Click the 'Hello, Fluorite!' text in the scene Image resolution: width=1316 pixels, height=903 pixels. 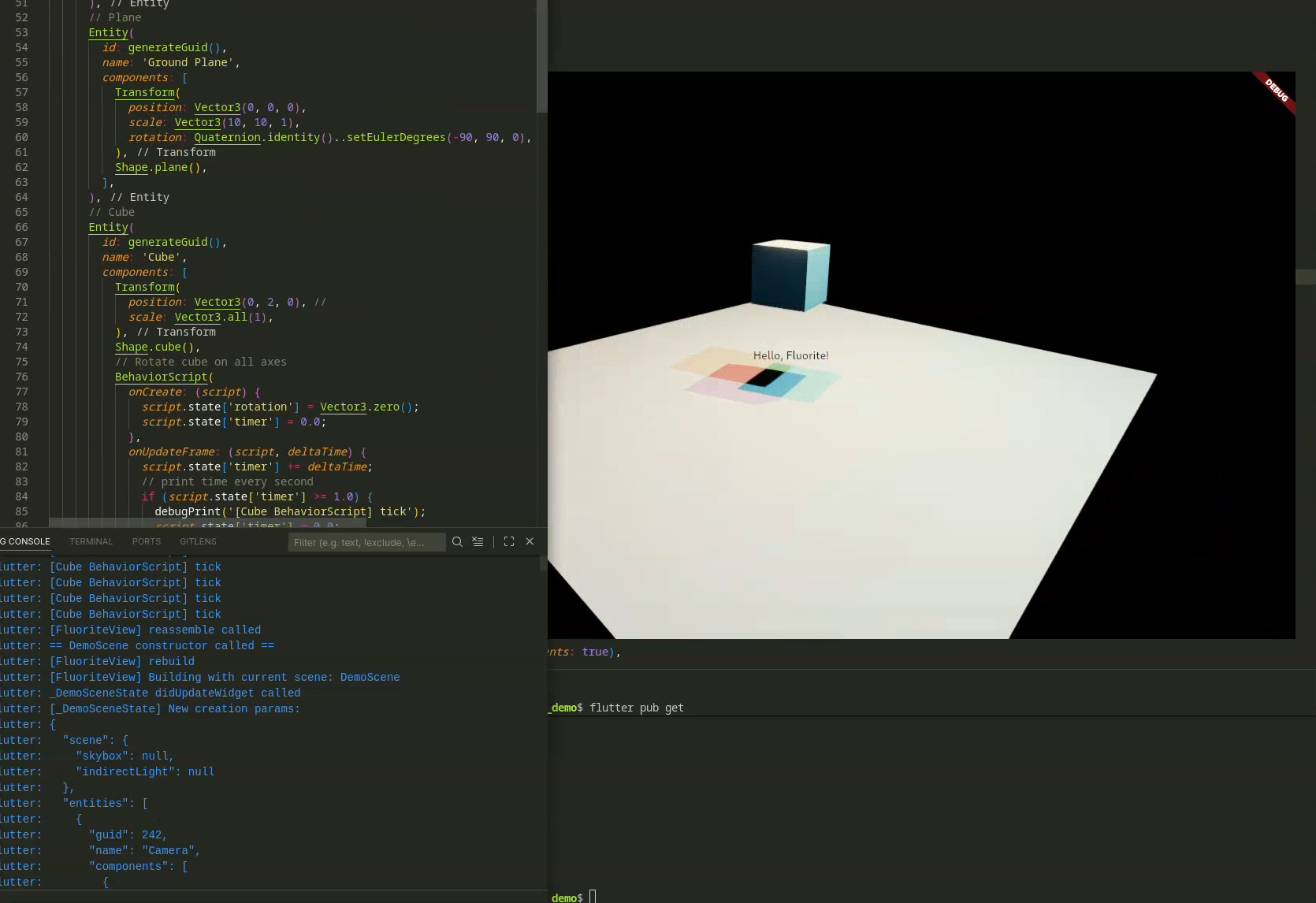[x=790, y=355]
